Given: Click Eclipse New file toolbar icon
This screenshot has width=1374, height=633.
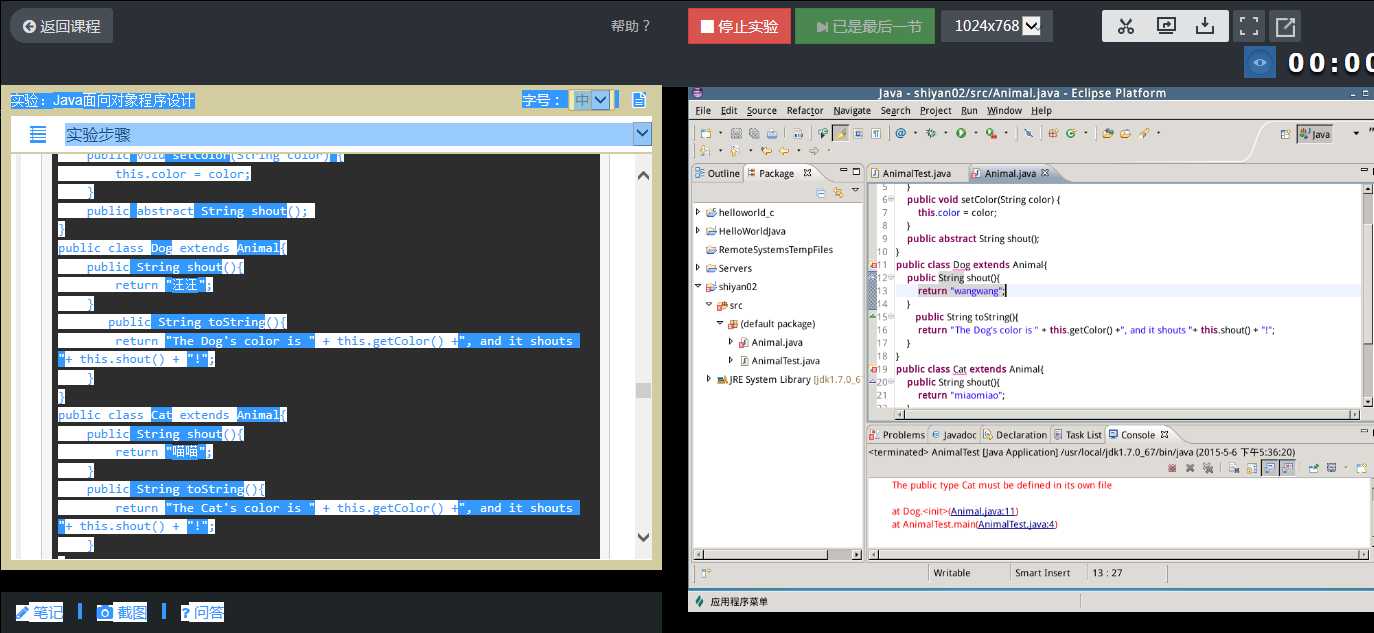Looking at the screenshot, I should 706,133.
